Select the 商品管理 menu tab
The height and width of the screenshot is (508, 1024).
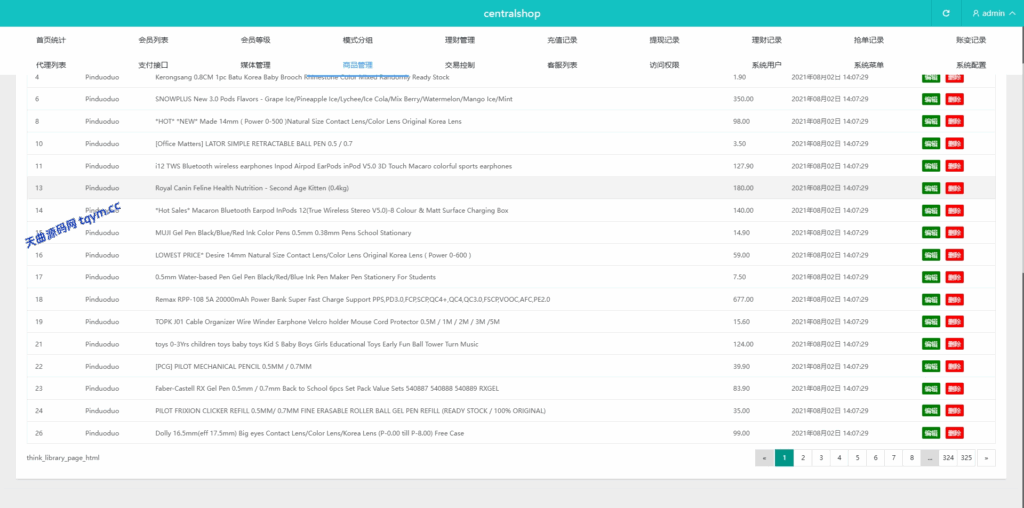357,65
